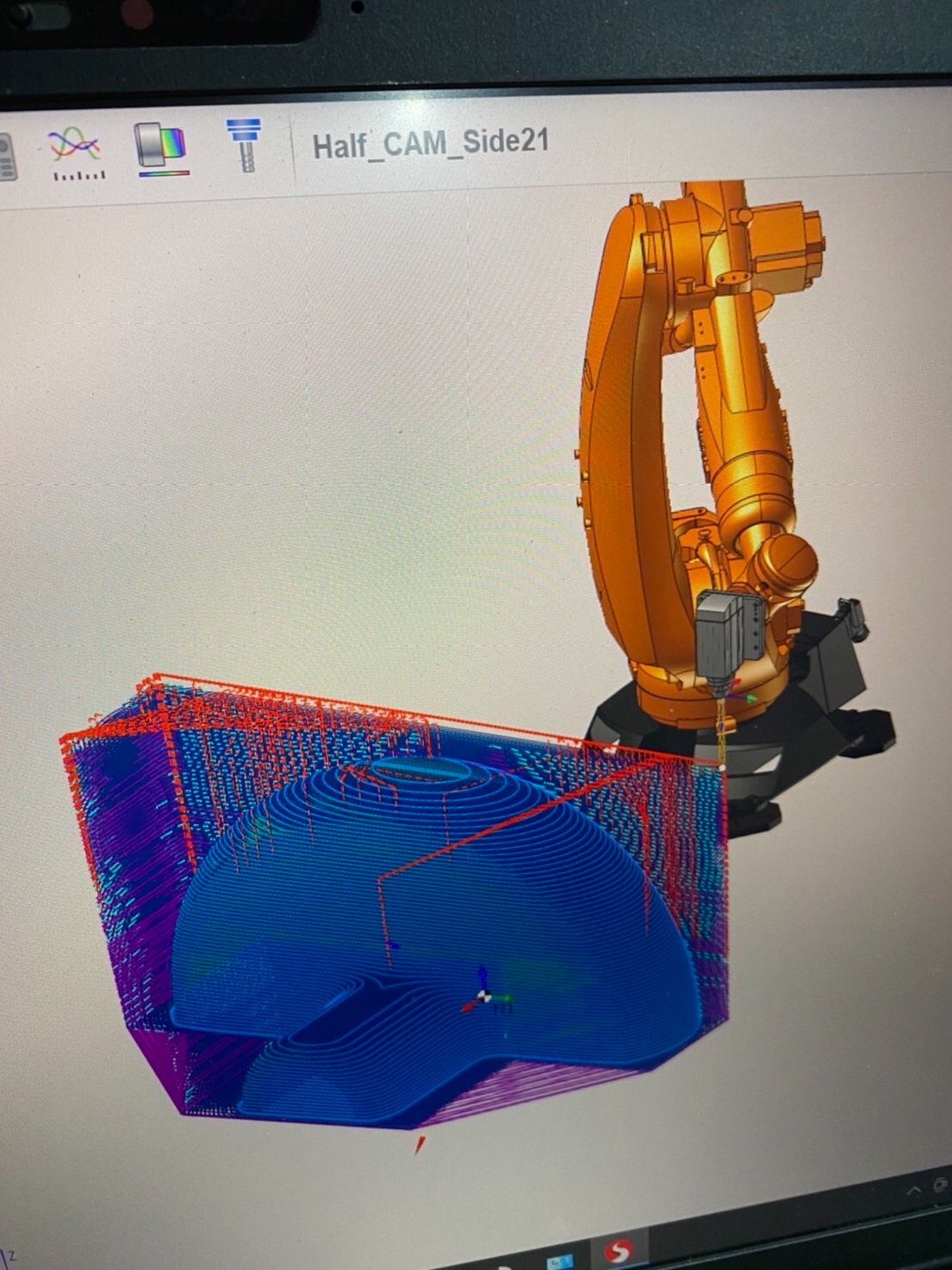Click the Half_CAM_Side21 program title
This screenshot has height=1270, width=952.
point(430,143)
